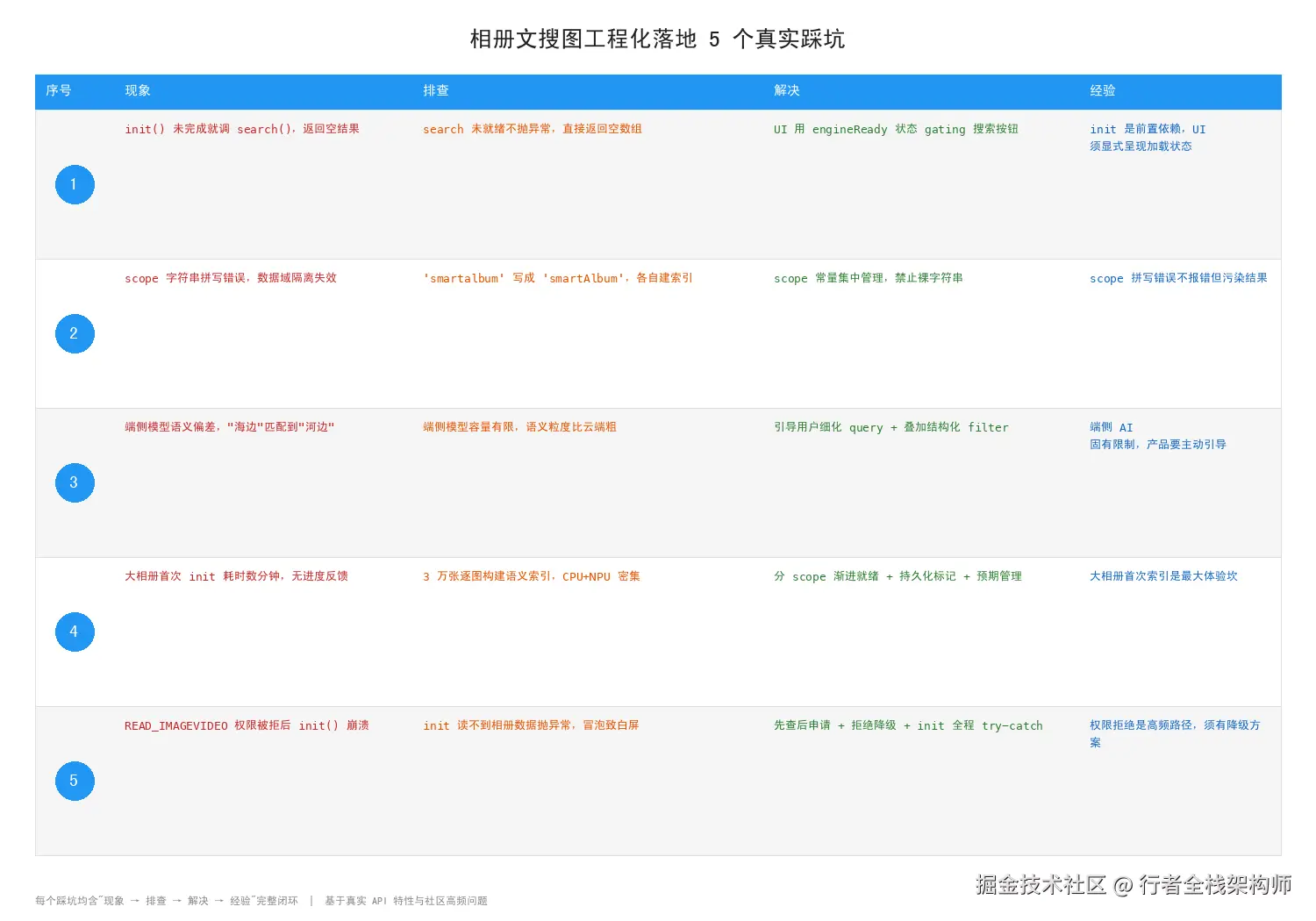This screenshot has height=921, width=1316.
Task: Select the cell '分 scope 渐进就绪 + 持久化标记 + 预期管理'
Action: point(898,576)
